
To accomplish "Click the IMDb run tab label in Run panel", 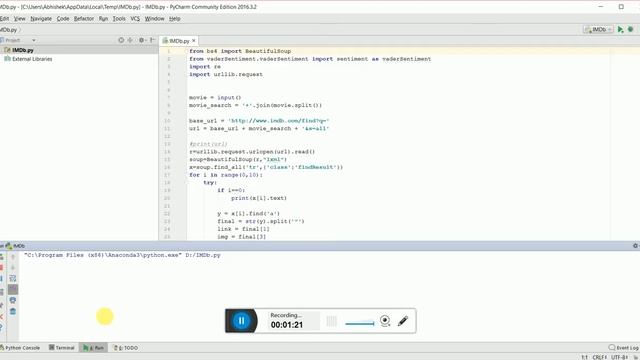I will coord(16,246).
